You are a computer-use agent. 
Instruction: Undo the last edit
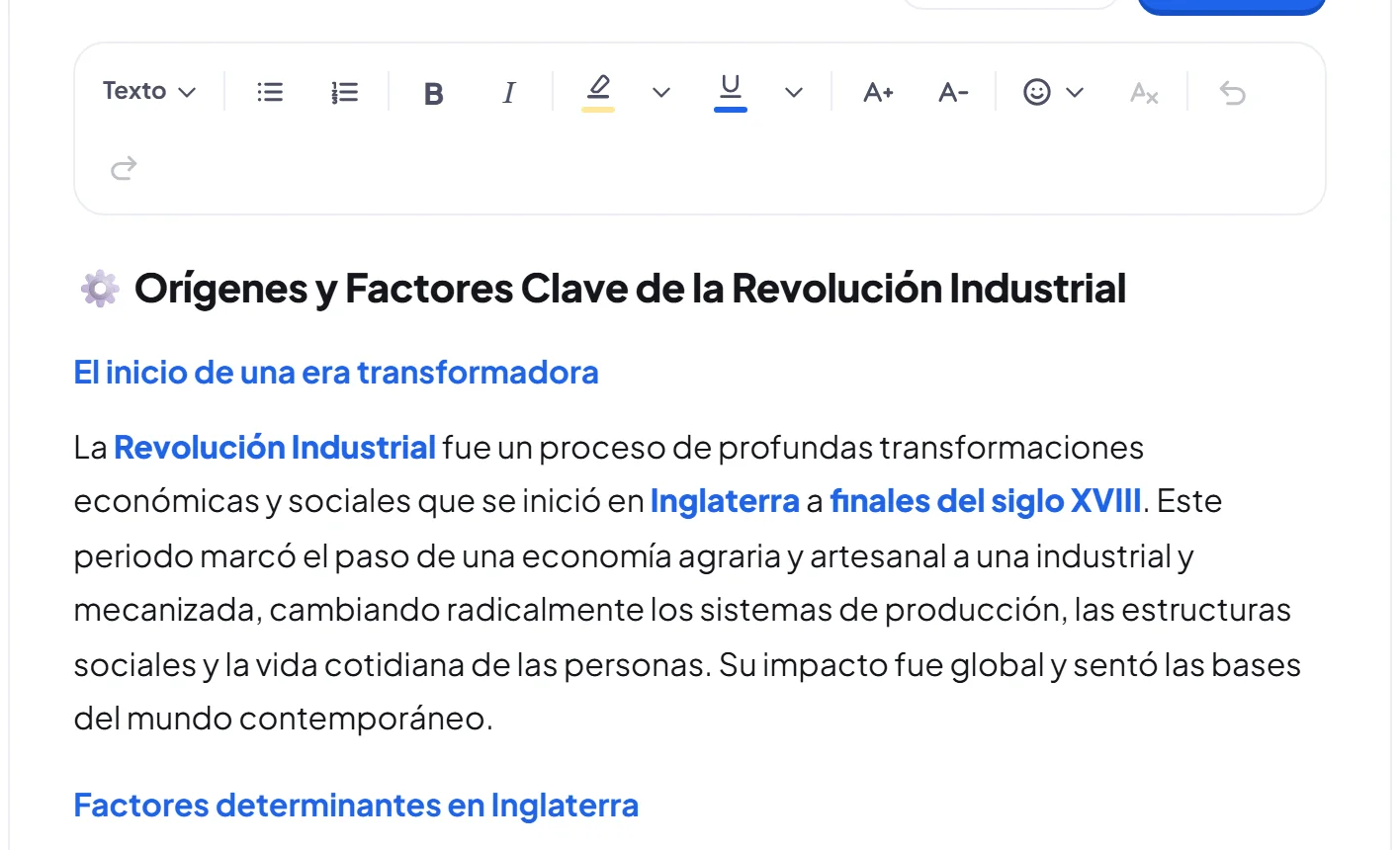click(1233, 93)
